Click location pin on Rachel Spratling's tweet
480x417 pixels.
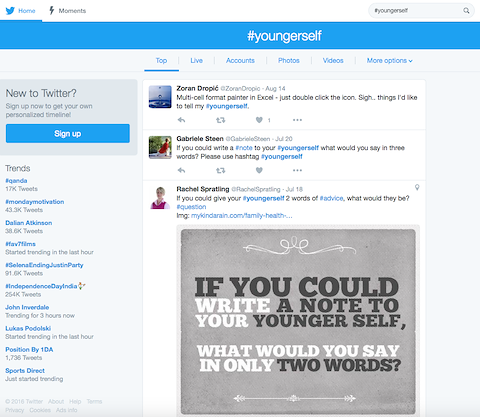pos(417,188)
